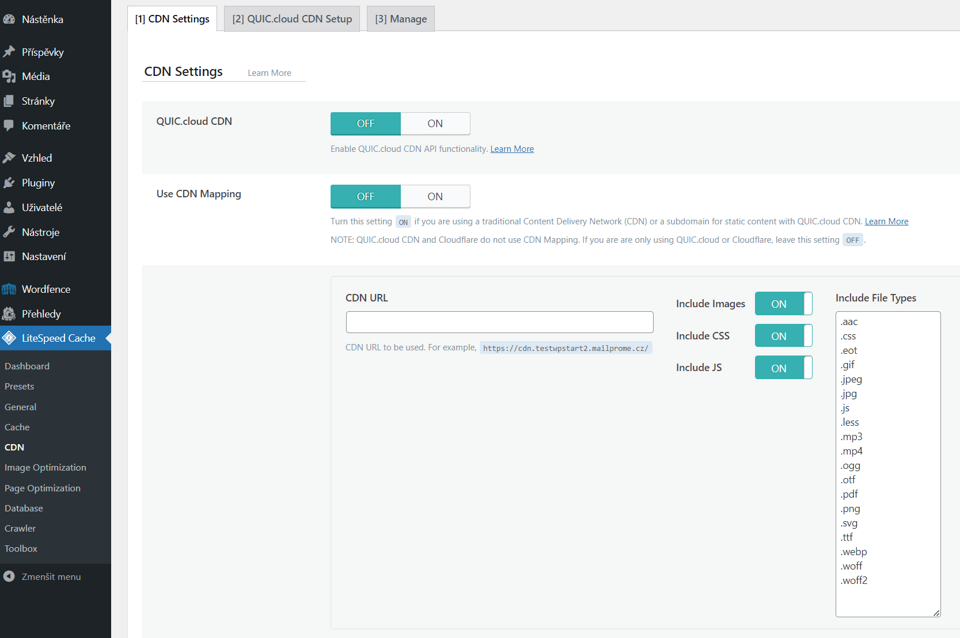The image size is (960, 638).
Task: Switch to the [1] CDN Settings tab
Action: [172, 19]
